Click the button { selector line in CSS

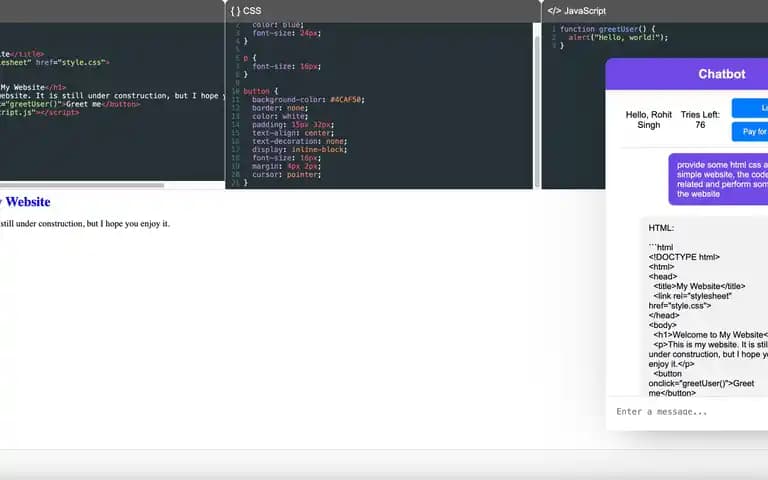point(261,91)
